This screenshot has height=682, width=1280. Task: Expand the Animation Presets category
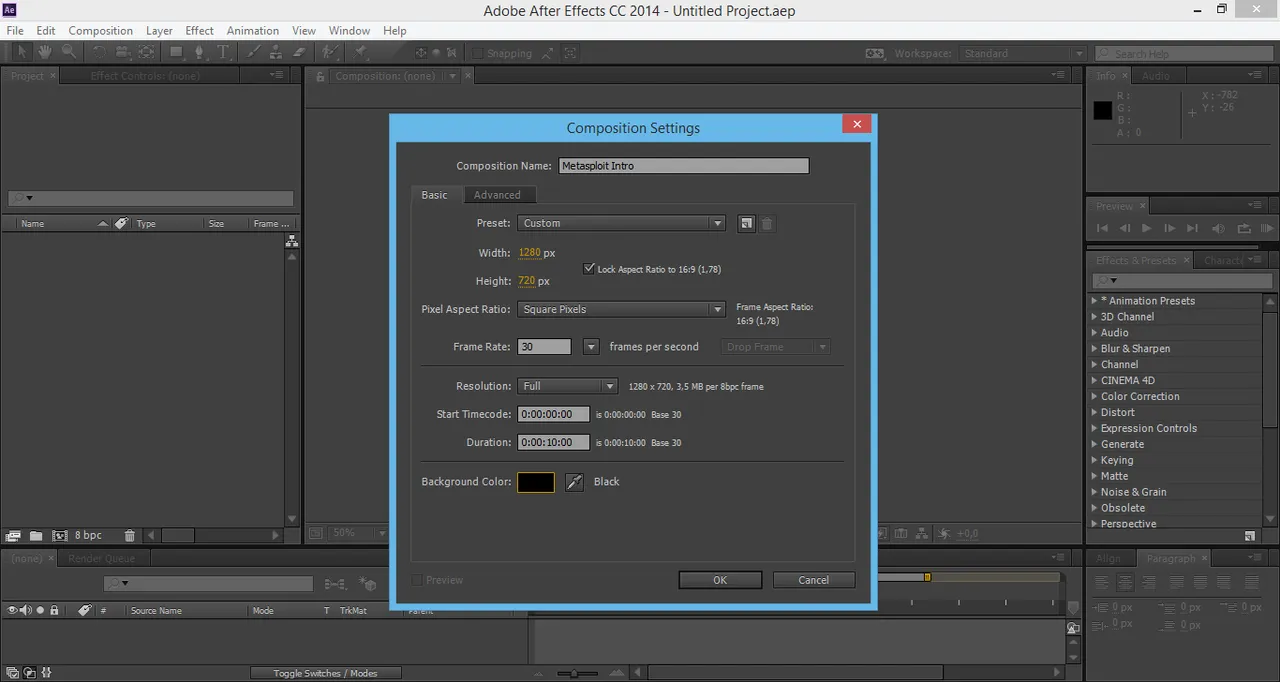pos(1094,300)
